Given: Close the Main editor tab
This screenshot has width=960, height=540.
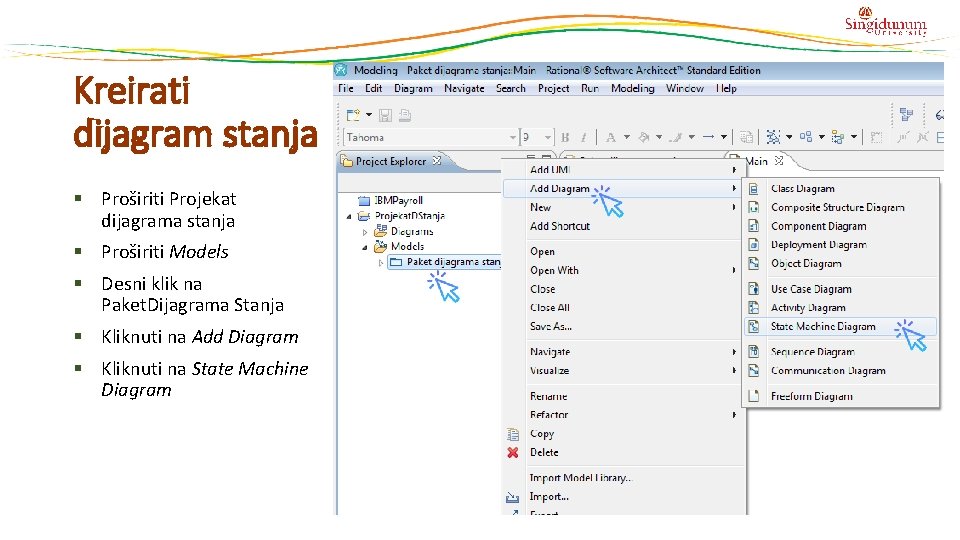Looking at the screenshot, I should click(x=779, y=160).
